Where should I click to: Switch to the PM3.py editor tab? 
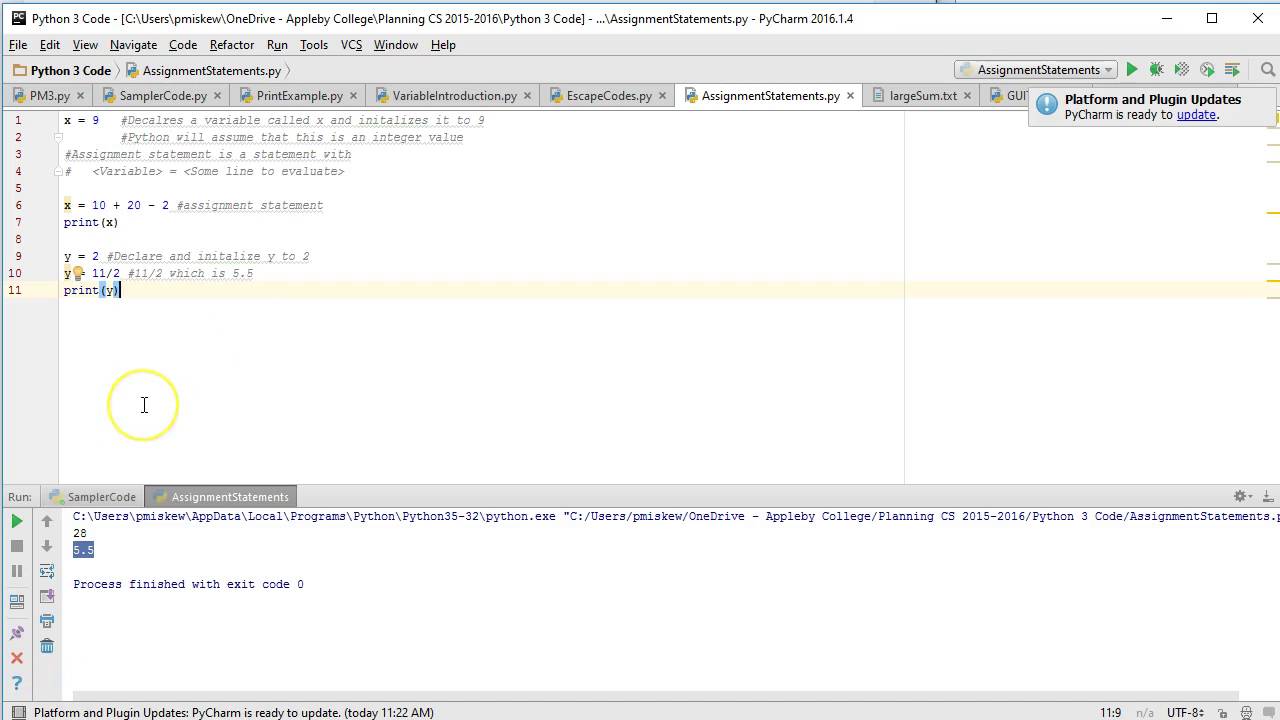tap(50, 96)
